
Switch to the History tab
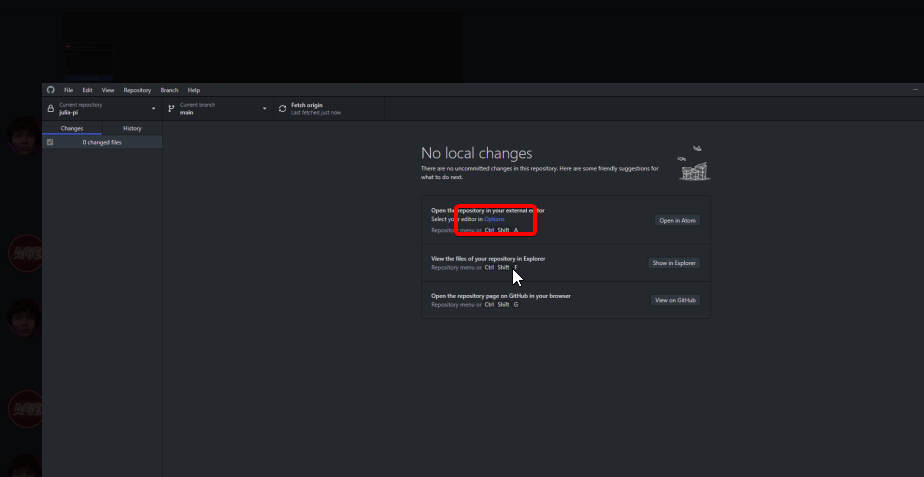point(132,128)
